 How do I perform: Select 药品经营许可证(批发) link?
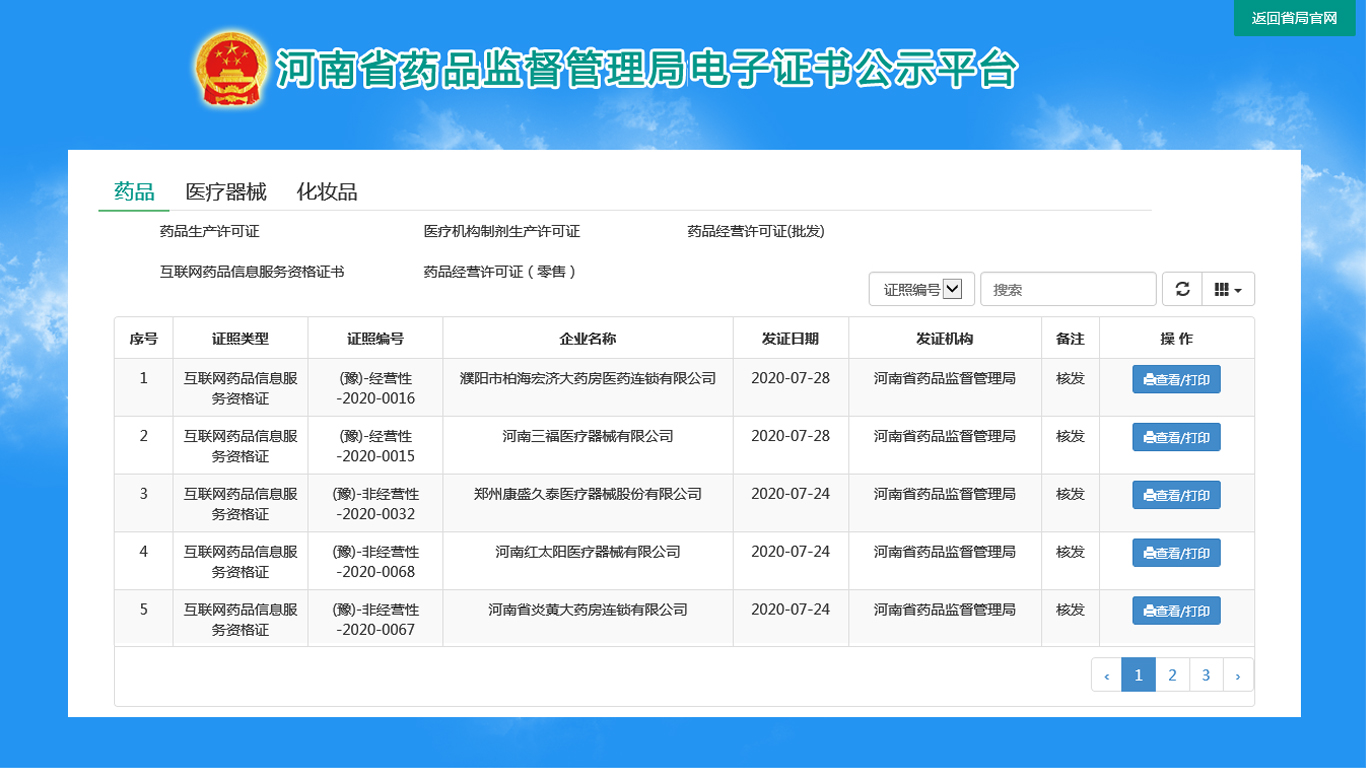point(755,232)
